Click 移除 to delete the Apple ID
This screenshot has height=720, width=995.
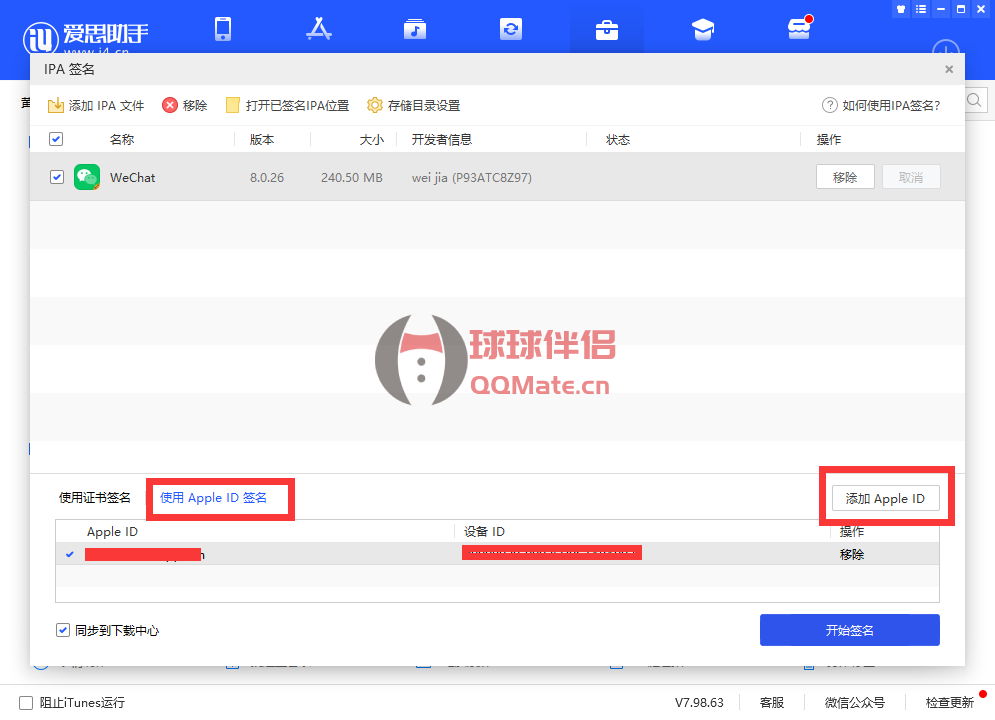point(851,554)
